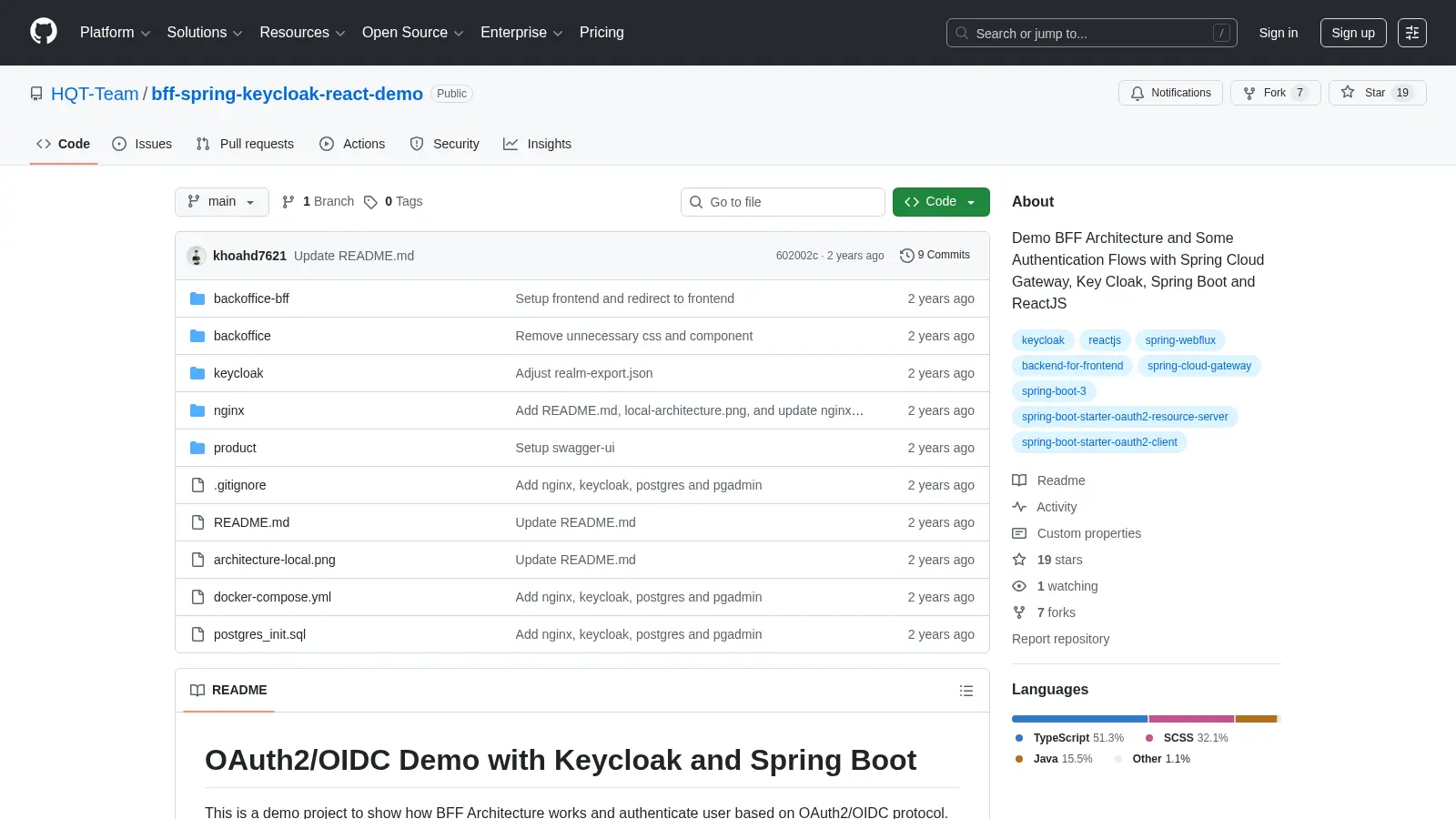The image size is (1456, 819).
Task: Click the SCSS pink language bar segment
Action: click(x=1191, y=719)
